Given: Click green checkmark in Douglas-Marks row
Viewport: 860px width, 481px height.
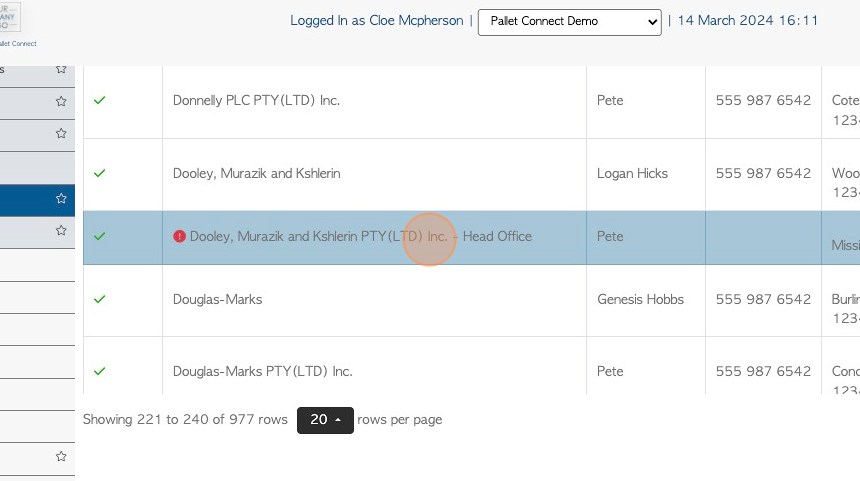Looking at the screenshot, I should pyautogui.click(x=99, y=299).
